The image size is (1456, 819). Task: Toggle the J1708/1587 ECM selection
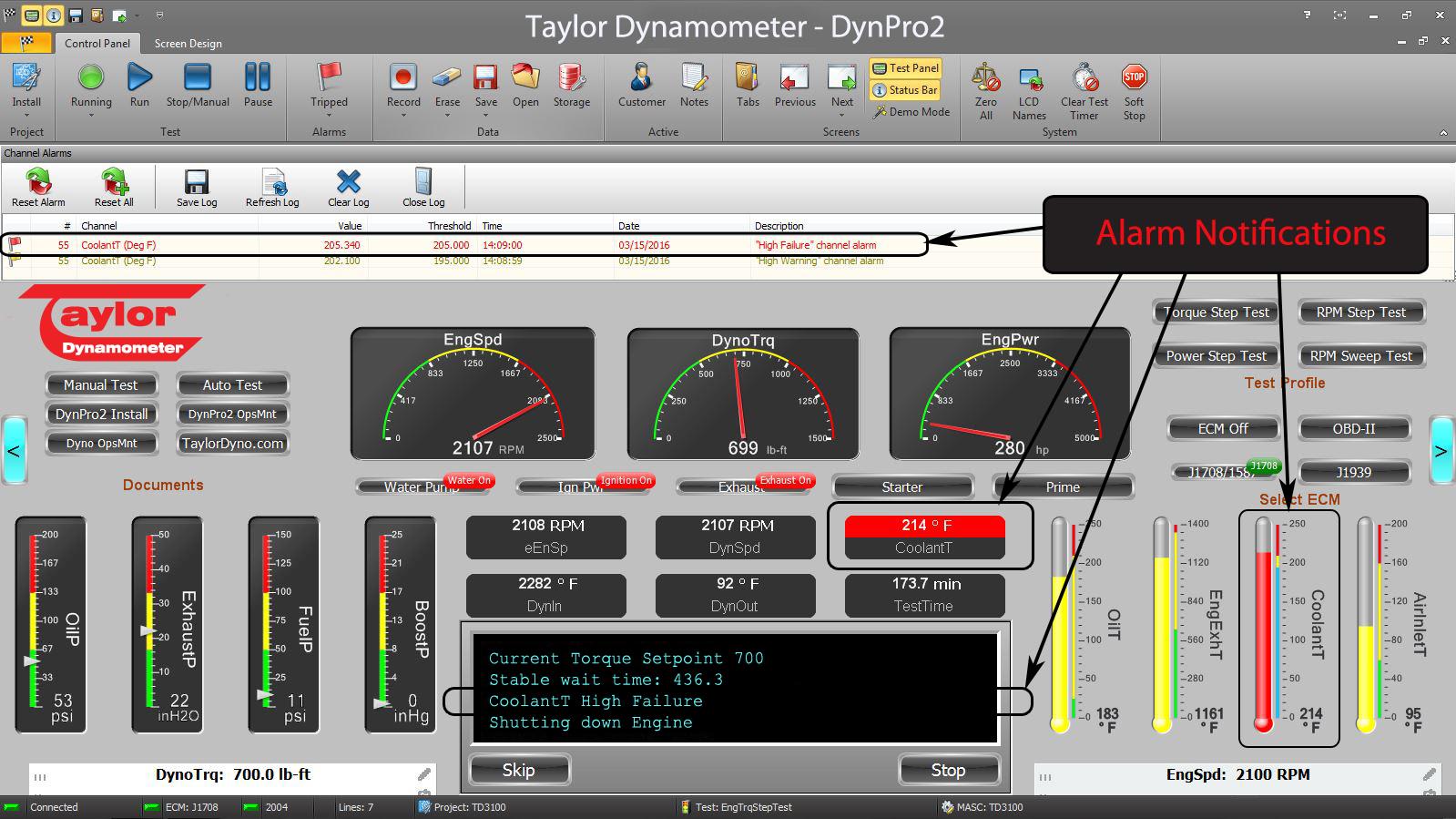click(x=1224, y=472)
